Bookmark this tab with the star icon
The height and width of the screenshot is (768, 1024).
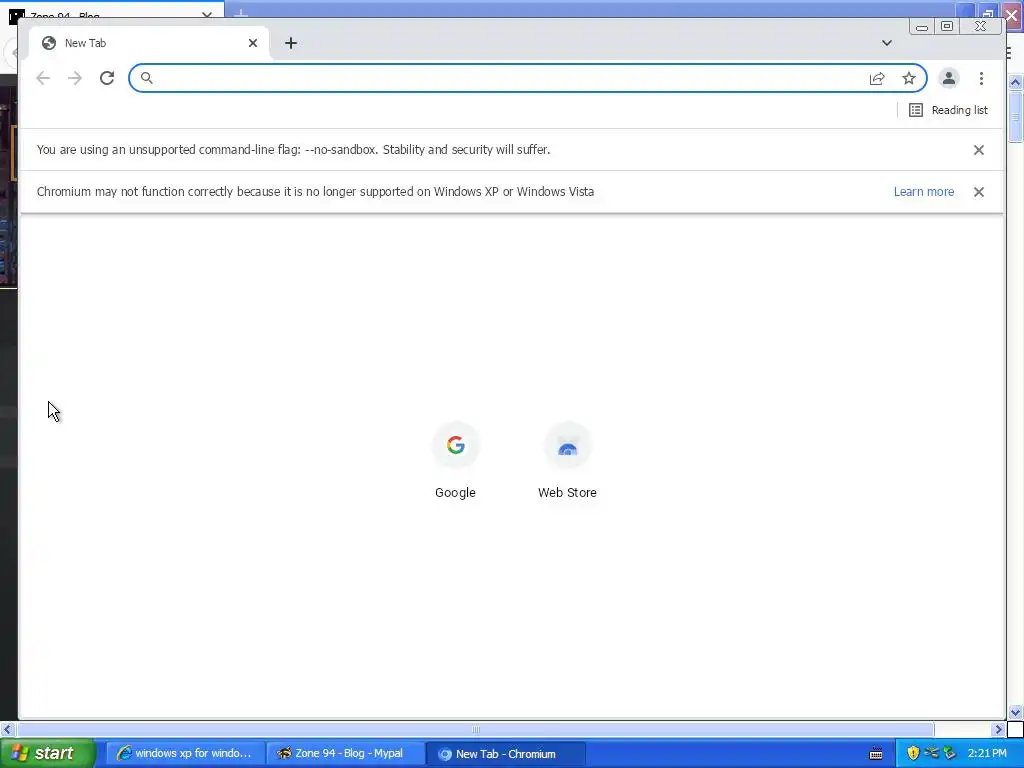click(909, 78)
